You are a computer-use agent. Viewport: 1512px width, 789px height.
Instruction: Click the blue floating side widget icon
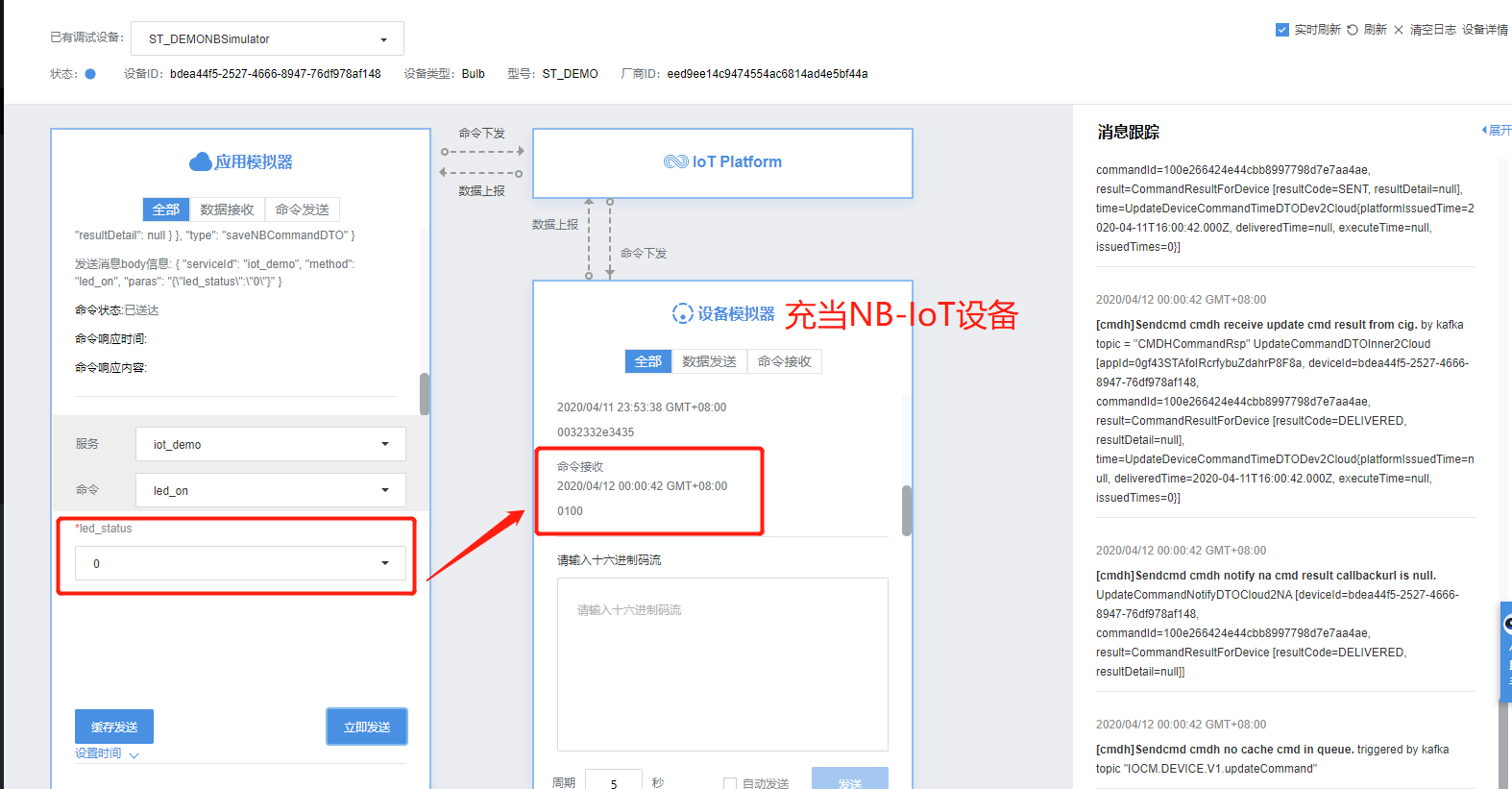1506,652
